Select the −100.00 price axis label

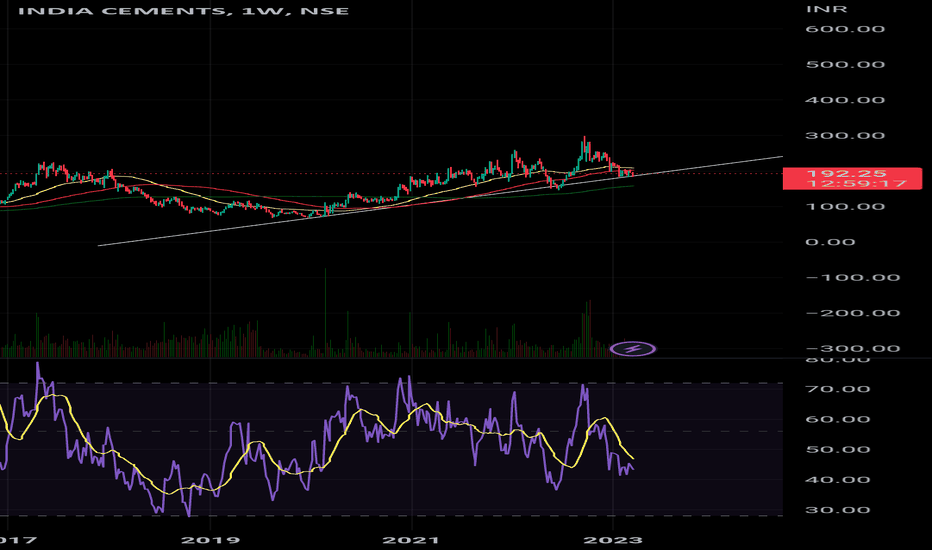[852, 278]
